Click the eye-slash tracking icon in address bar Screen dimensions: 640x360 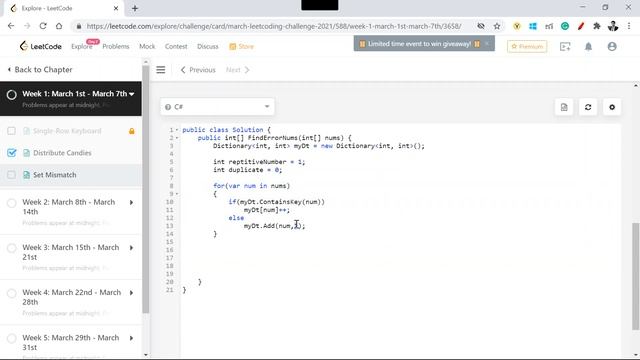(x=481, y=26)
